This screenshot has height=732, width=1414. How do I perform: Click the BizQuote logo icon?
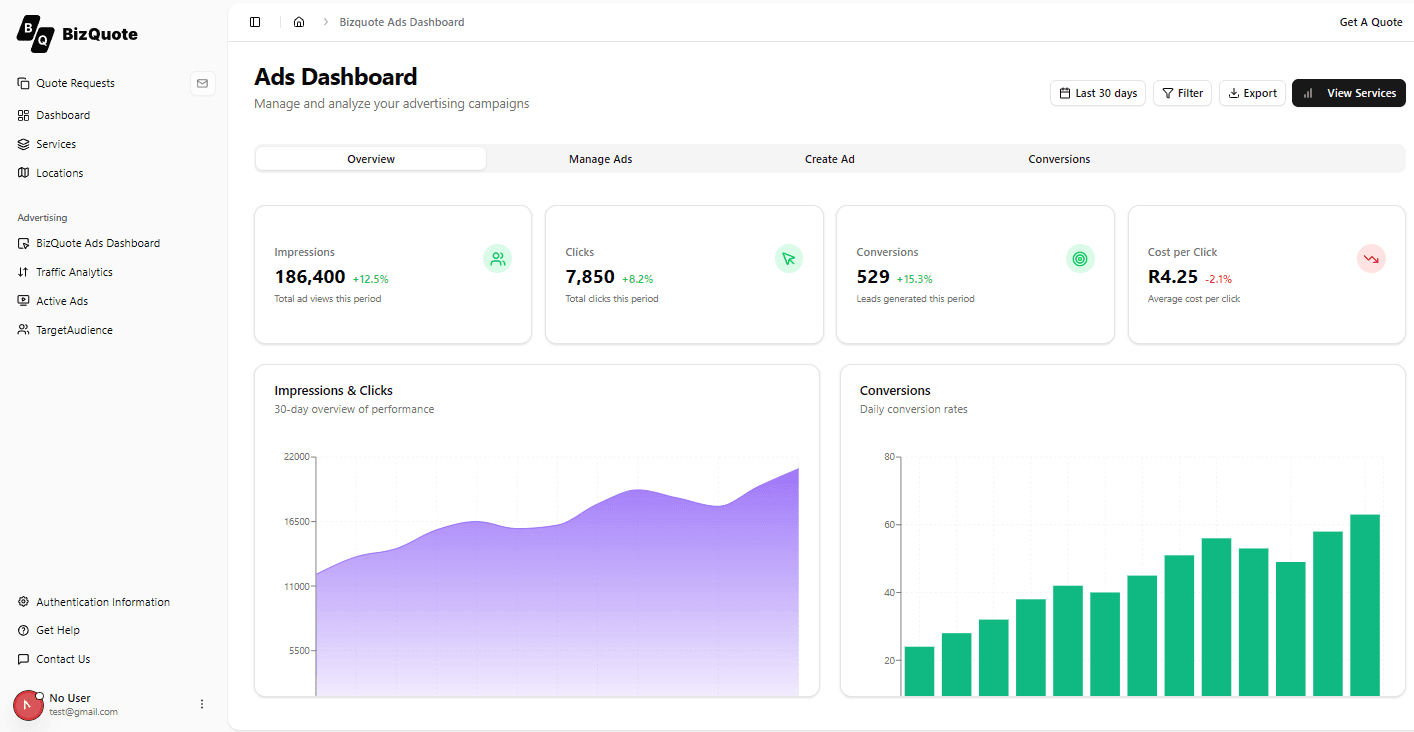click(35, 34)
